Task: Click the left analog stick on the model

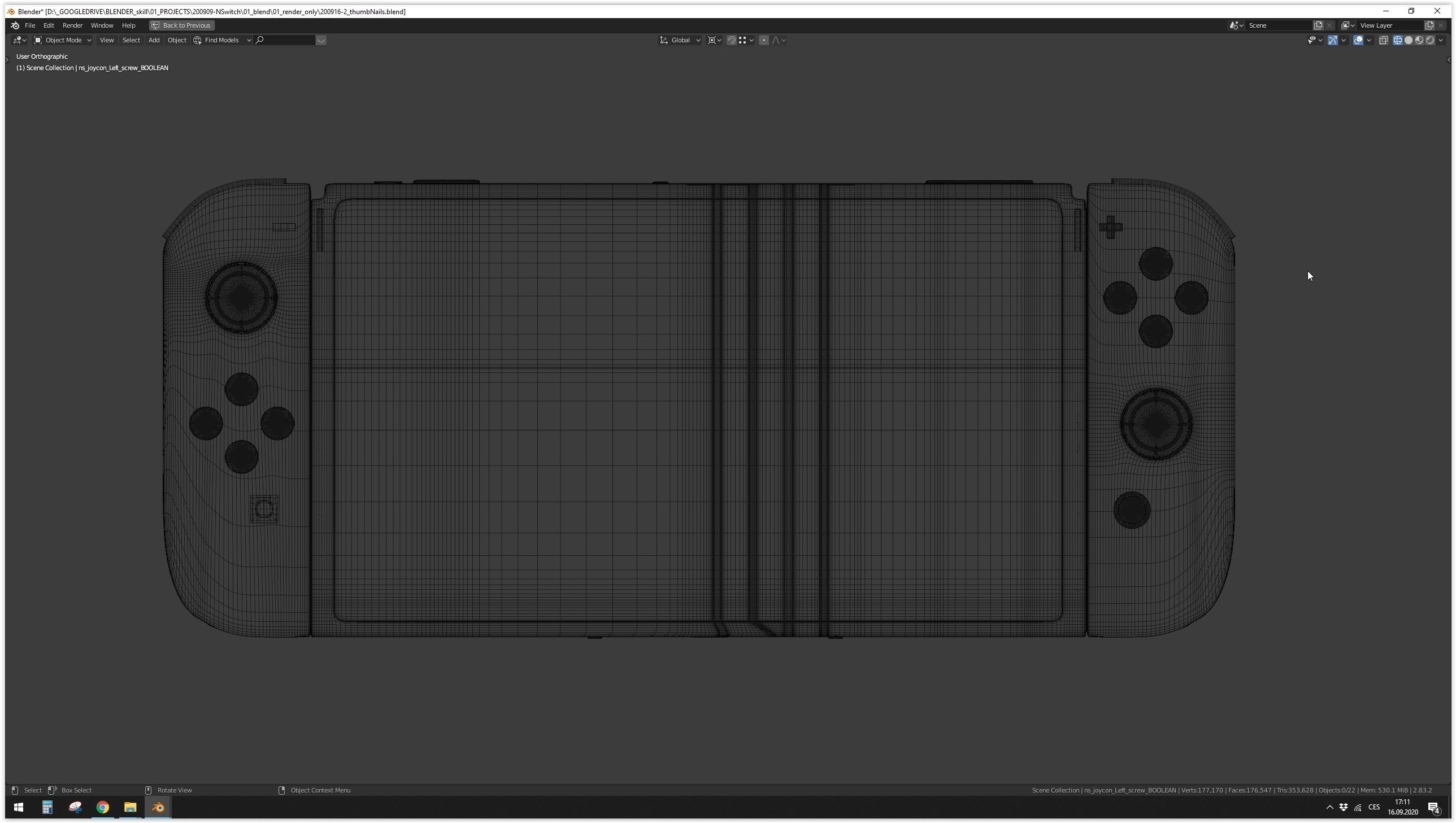Action: click(x=241, y=298)
